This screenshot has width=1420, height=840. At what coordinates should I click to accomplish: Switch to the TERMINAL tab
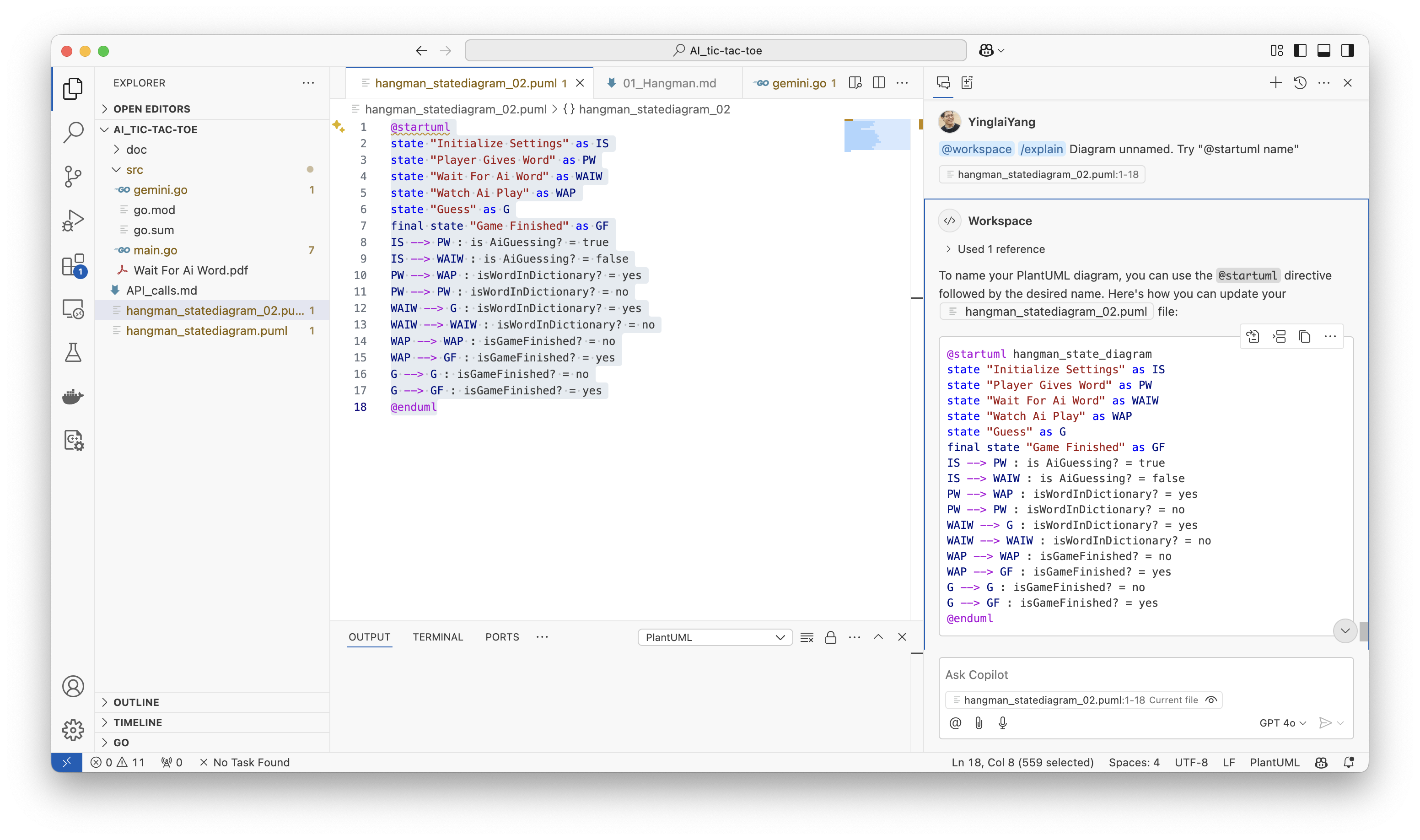437,637
